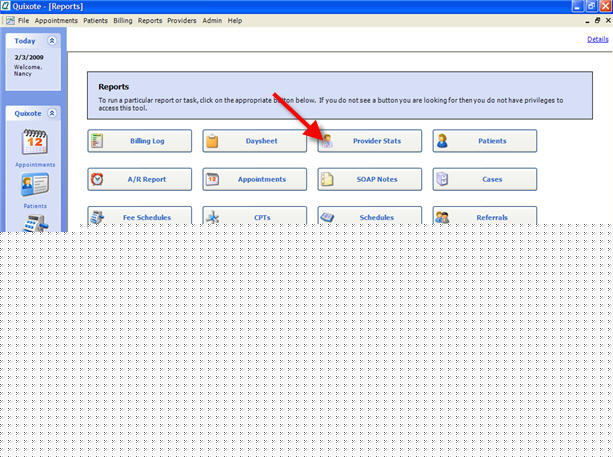Screen dimensions: 613x457
Task: Open the Schedules report
Action: pos(369,215)
